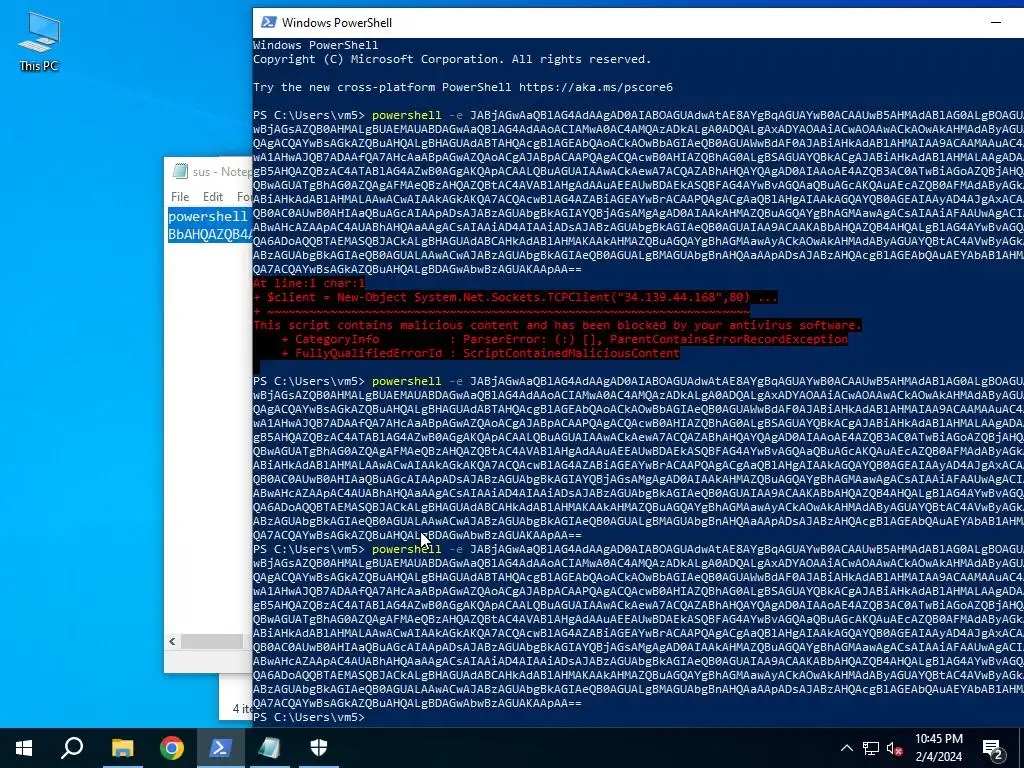Click the left scroll arrow in Notepad

coord(172,641)
